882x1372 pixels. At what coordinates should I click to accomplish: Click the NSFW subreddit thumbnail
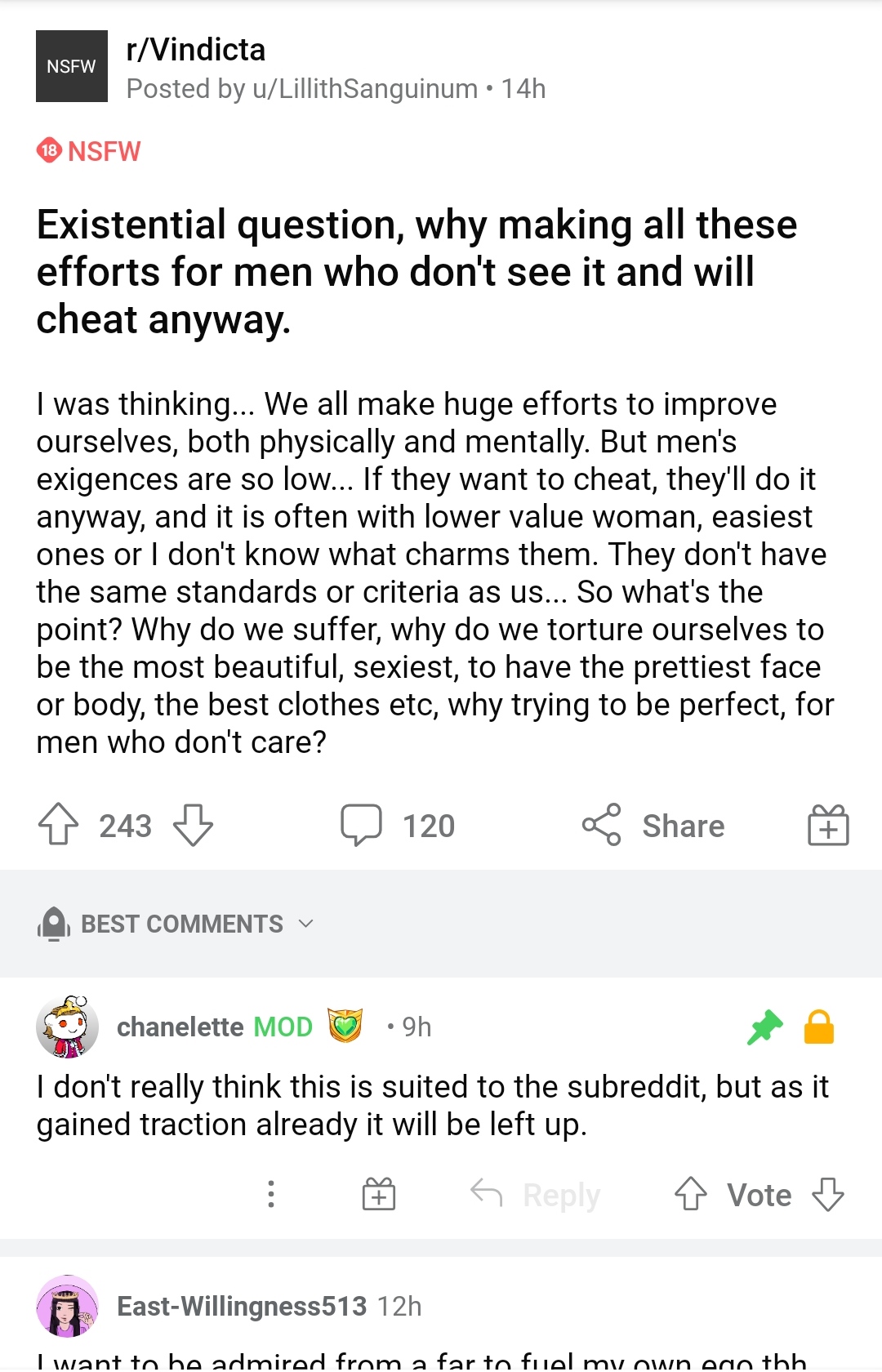click(x=72, y=66)
